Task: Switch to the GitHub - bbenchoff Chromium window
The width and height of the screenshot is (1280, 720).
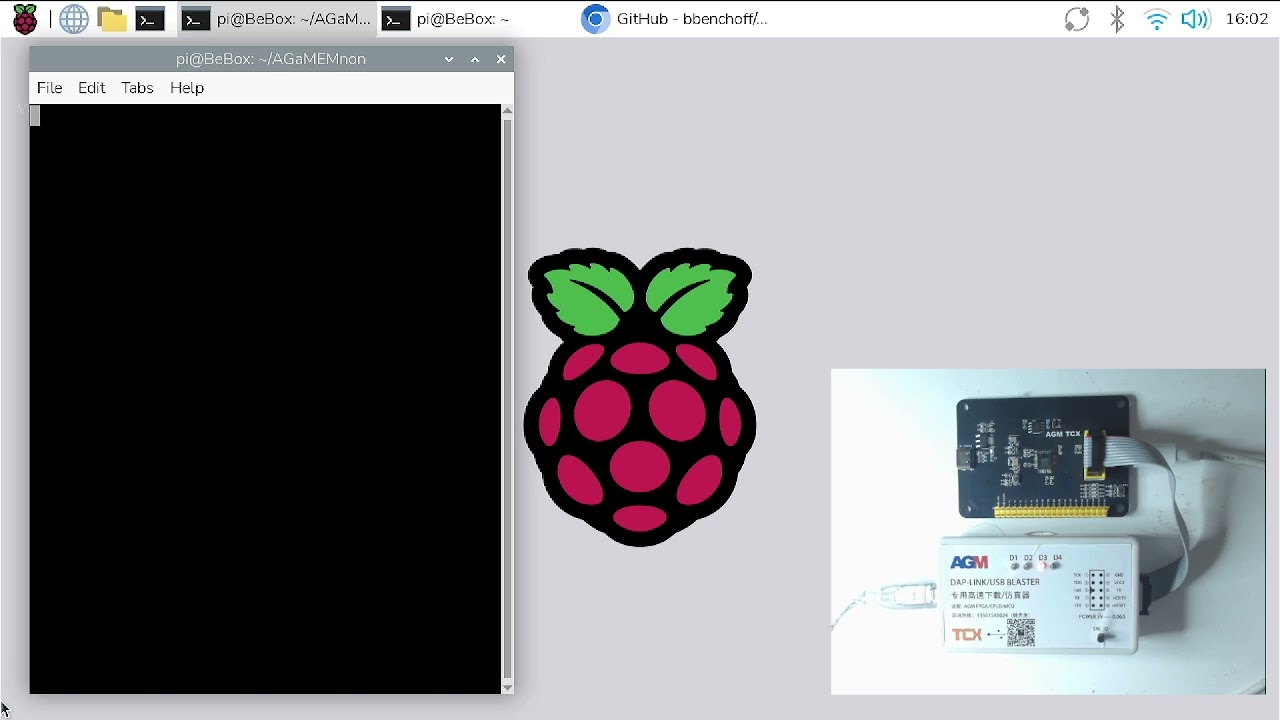Action: tap(676, 19)
